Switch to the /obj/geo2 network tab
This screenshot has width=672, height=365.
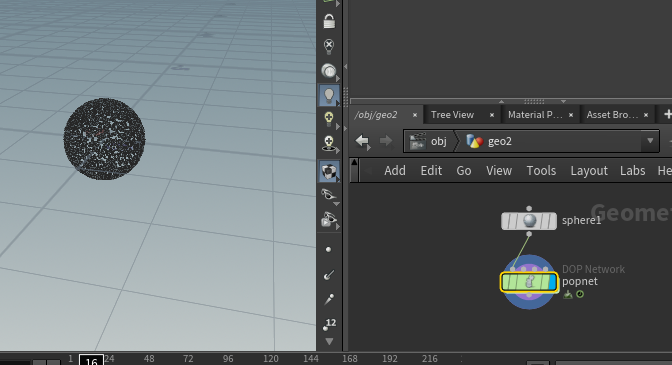tap(376, 115)
